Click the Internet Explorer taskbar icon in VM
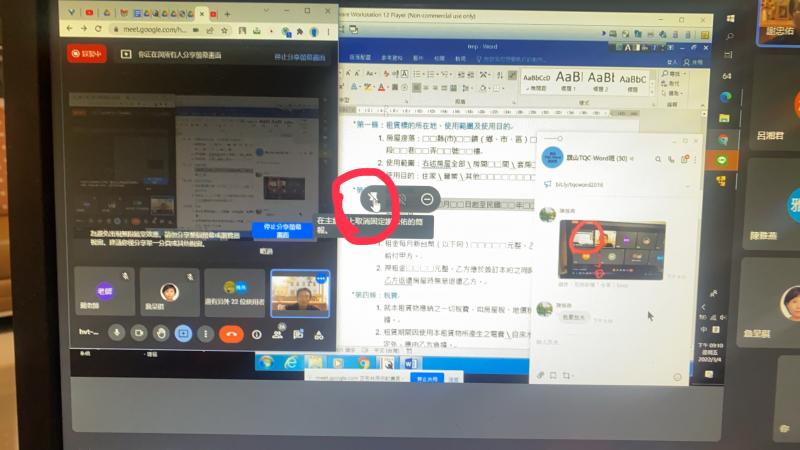This screenshot has width=800, height=450. point(291,362)
